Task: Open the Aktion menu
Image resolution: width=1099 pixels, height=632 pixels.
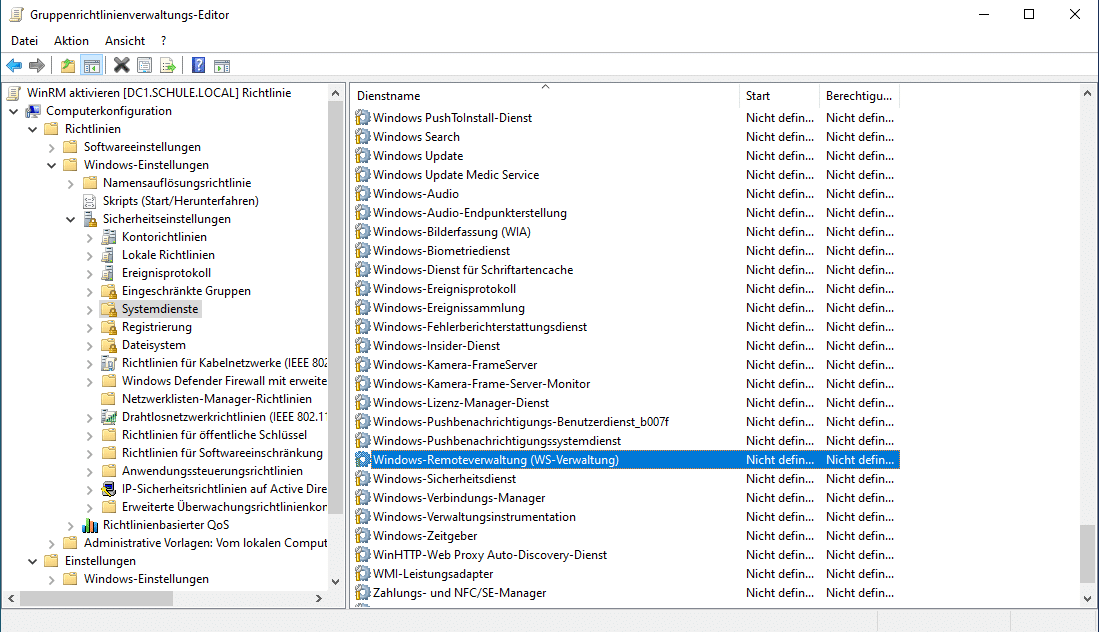Action: click(x=70, y=40)
